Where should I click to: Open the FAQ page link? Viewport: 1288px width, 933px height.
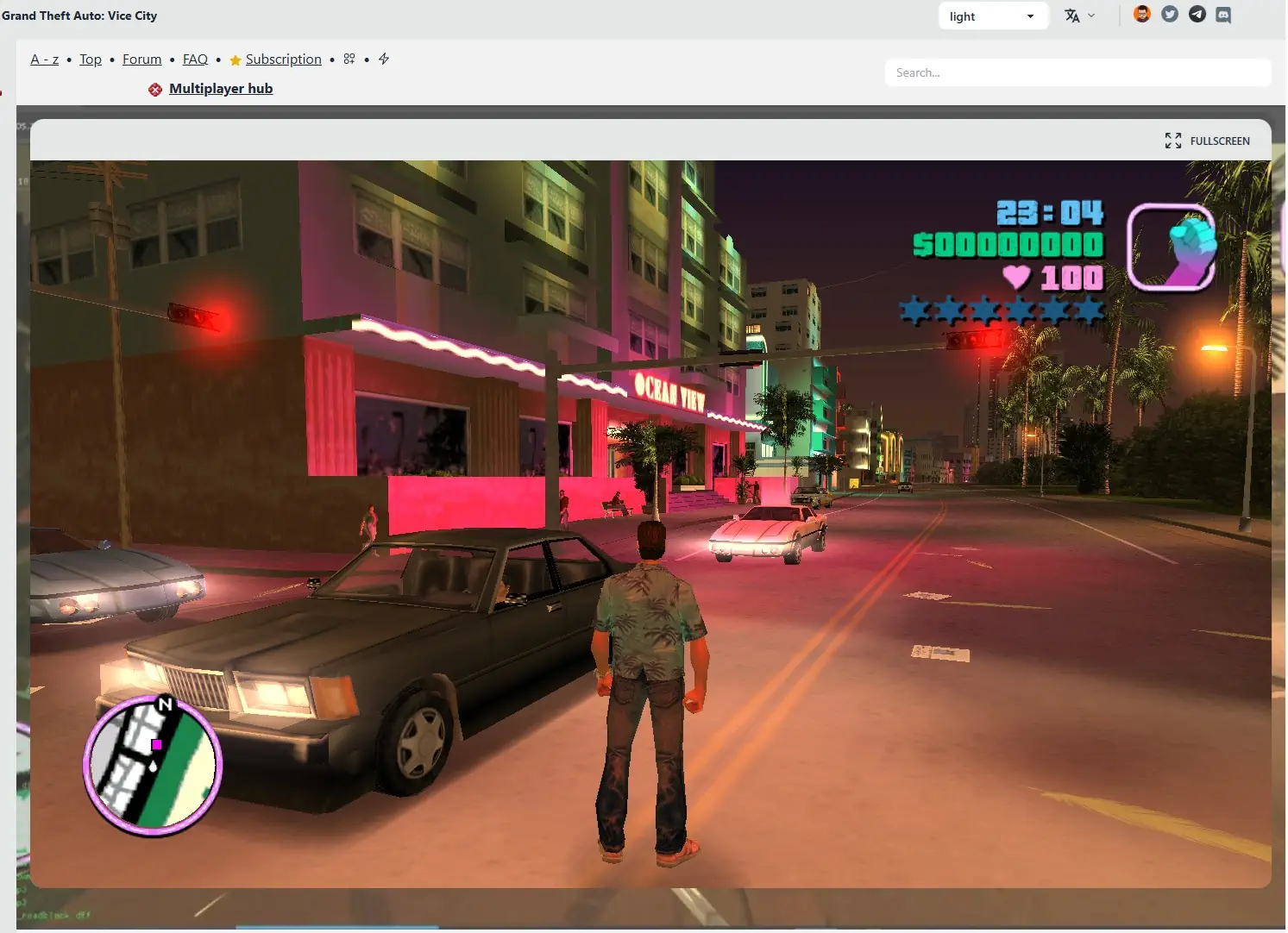click(195, 59)
